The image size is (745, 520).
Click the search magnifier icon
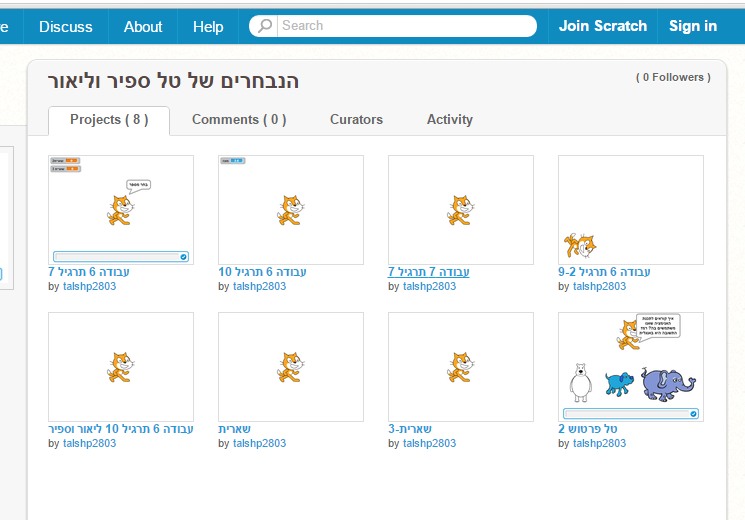tap(265, 26)
